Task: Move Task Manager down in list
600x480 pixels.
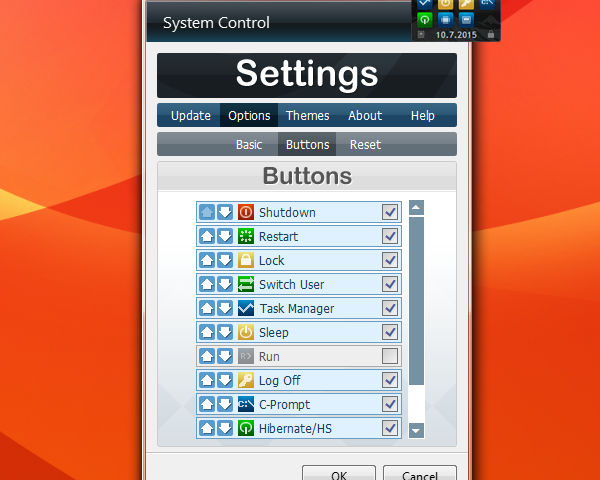Action: tap(225, 308)
